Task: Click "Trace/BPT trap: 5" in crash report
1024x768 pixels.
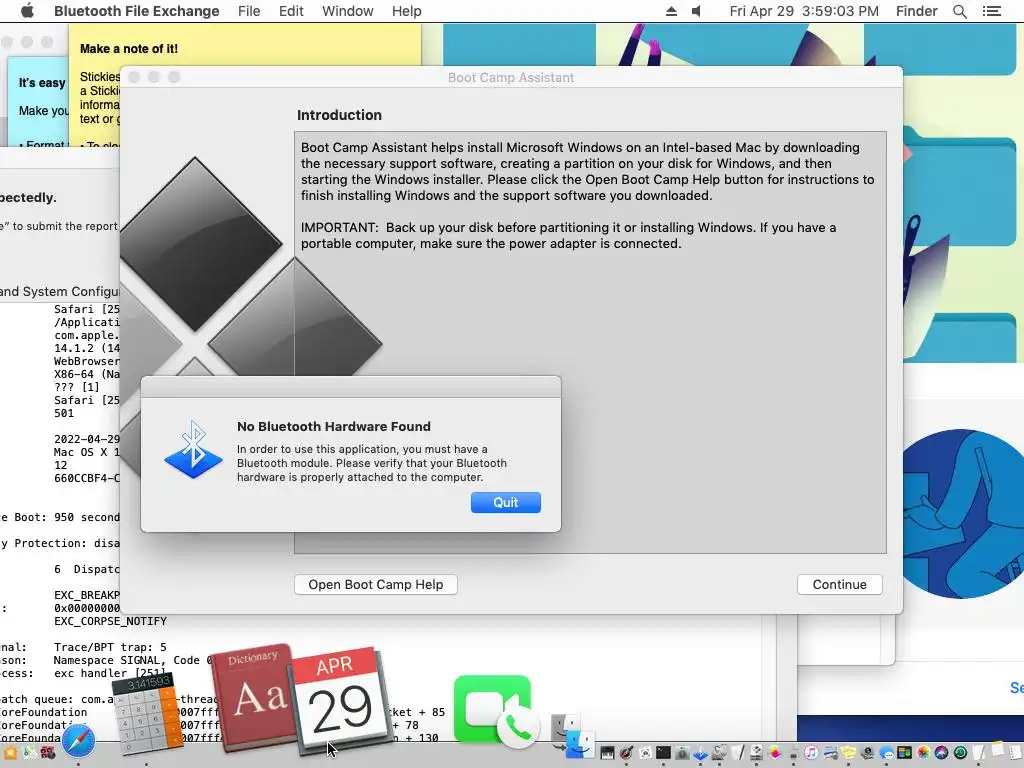Action: click(110, 647)
